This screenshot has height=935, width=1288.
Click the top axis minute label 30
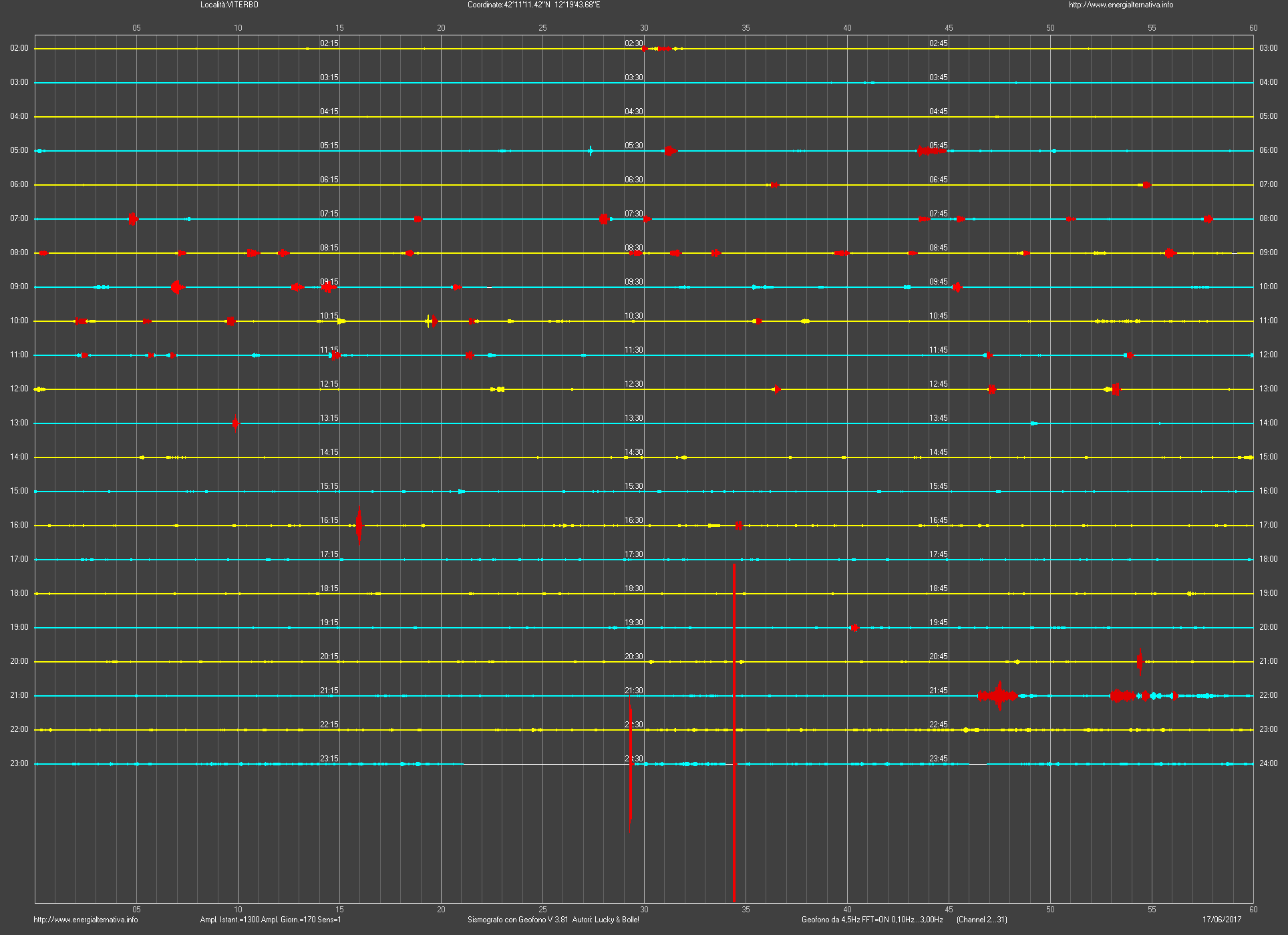click(x=644, y=28)
